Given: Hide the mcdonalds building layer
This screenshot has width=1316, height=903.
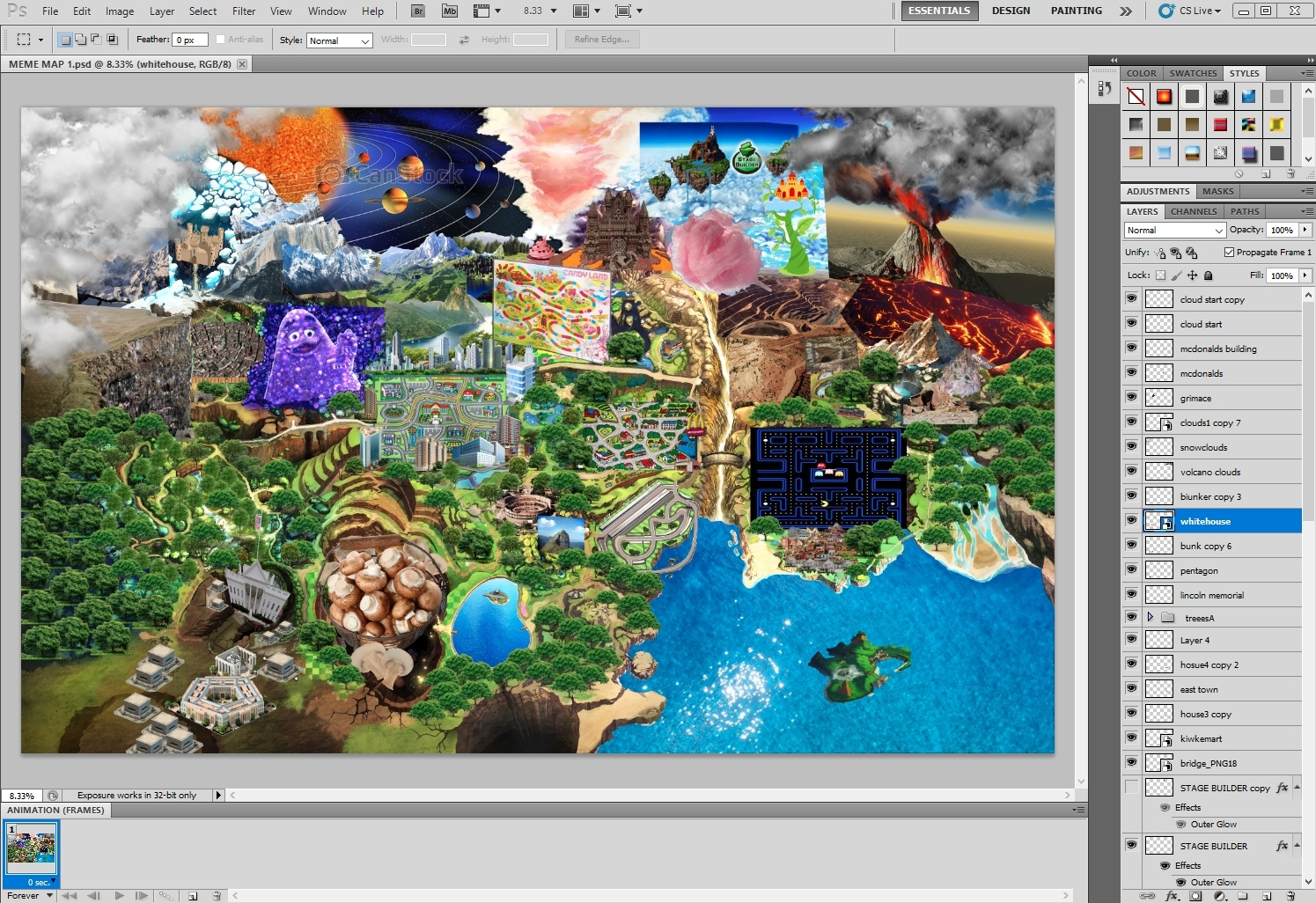Looking at the screenshot, I should coord(1131,349).
